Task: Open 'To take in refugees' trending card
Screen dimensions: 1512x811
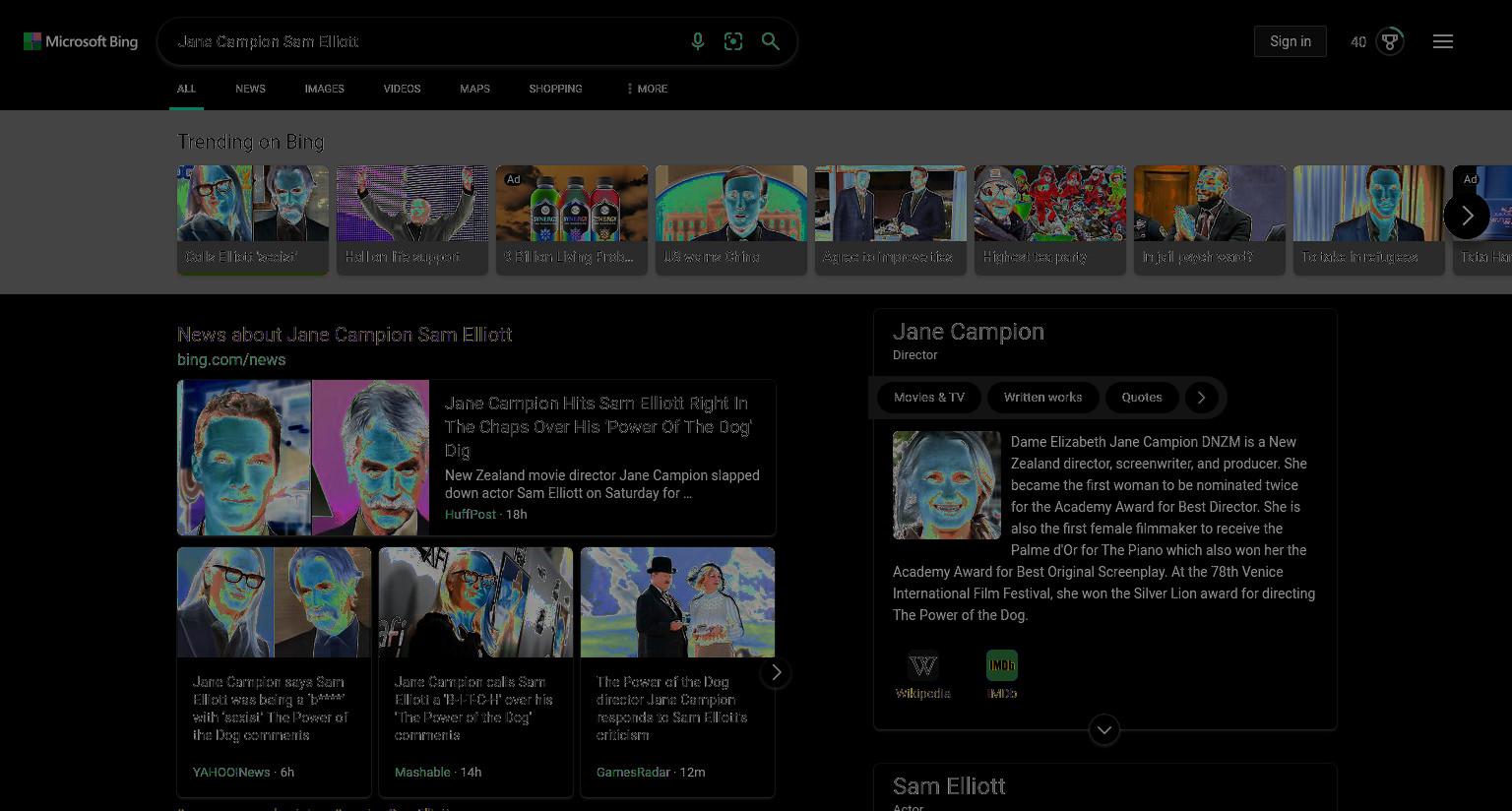Action: click(x=1369, y=219)
